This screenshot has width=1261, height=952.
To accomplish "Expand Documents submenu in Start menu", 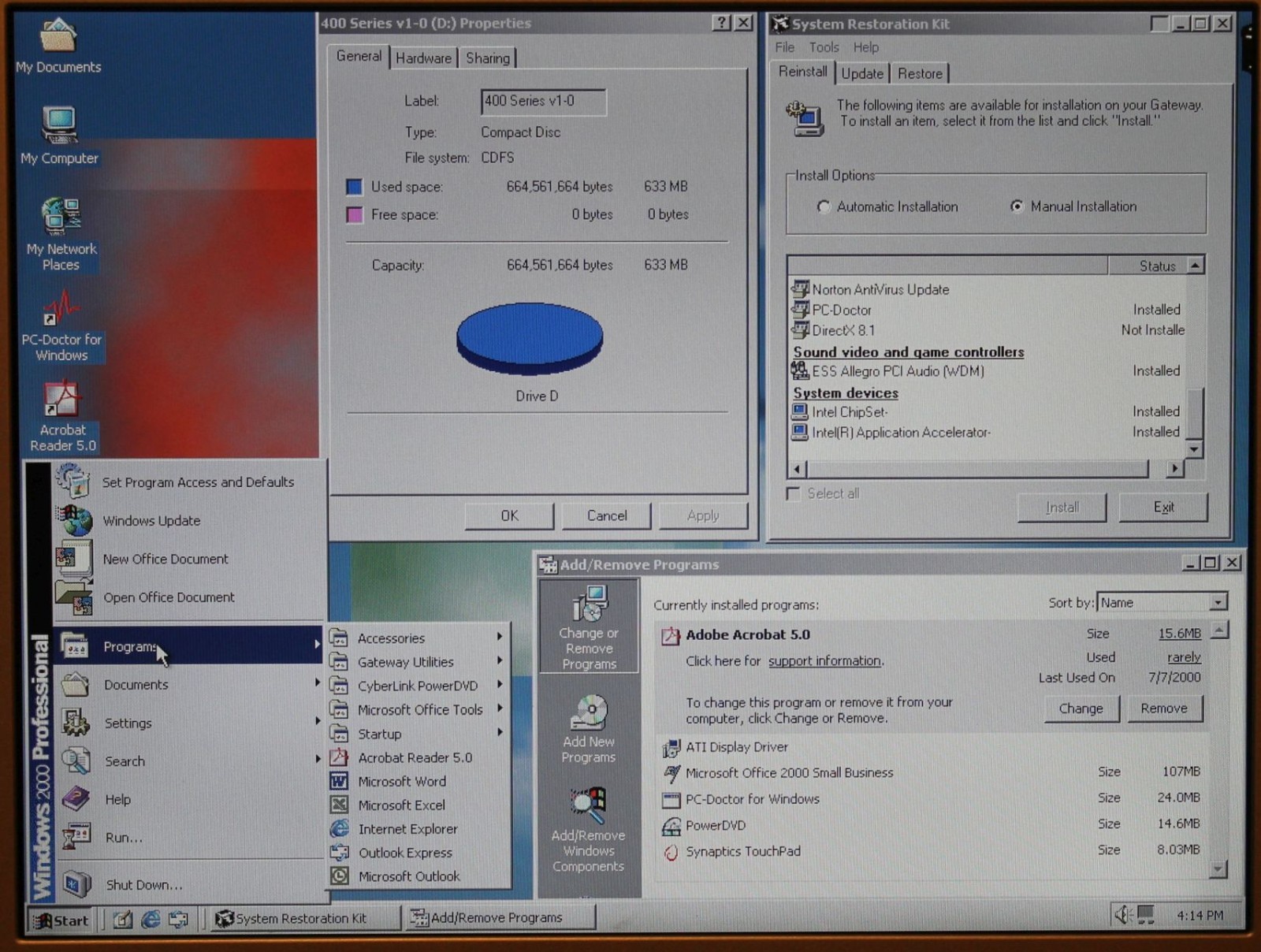I will (x=191, y=684).
